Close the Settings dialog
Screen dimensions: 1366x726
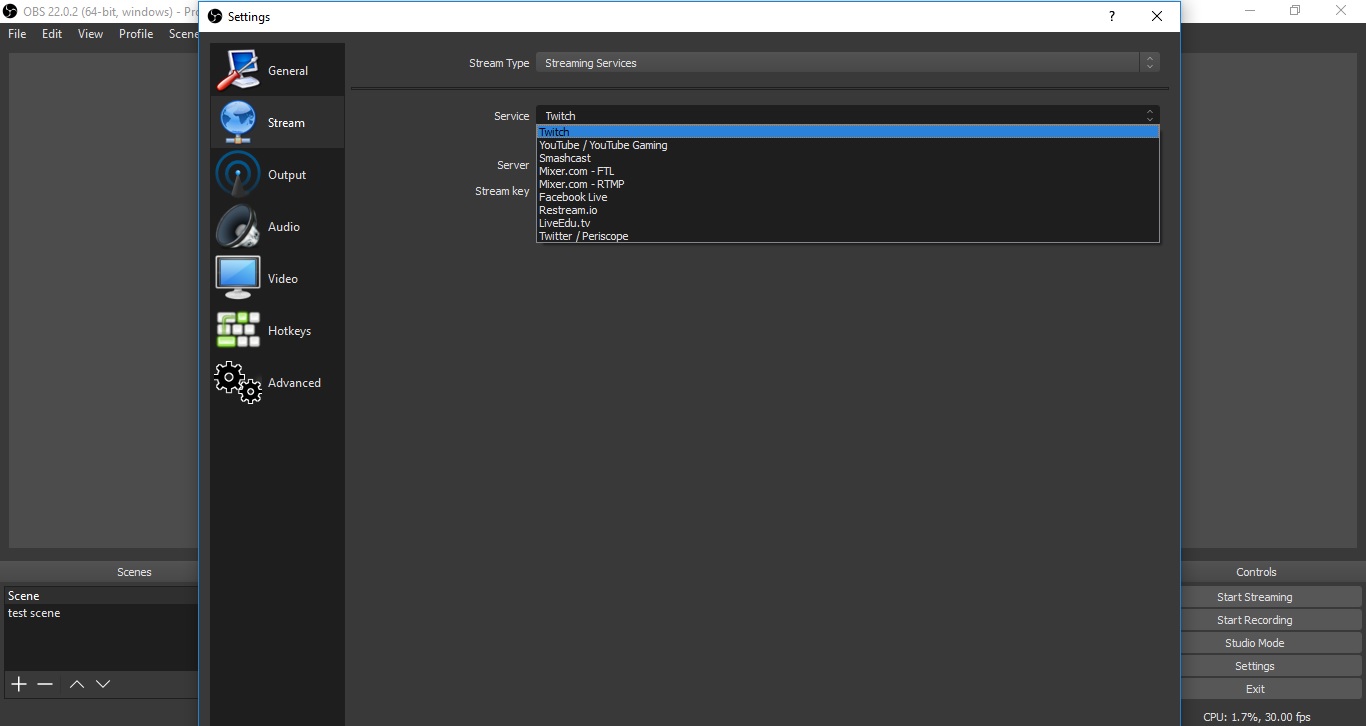pyautogui.click(x=1157, y=16)
